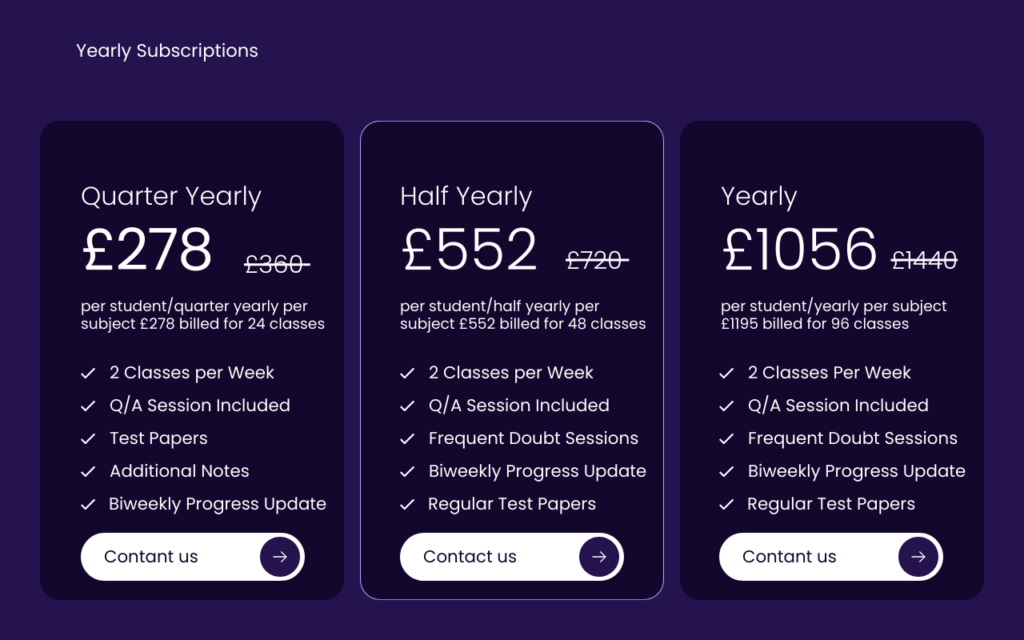
Task: Click the arrow icon in Yearly card
Action: tap(918, 557)
